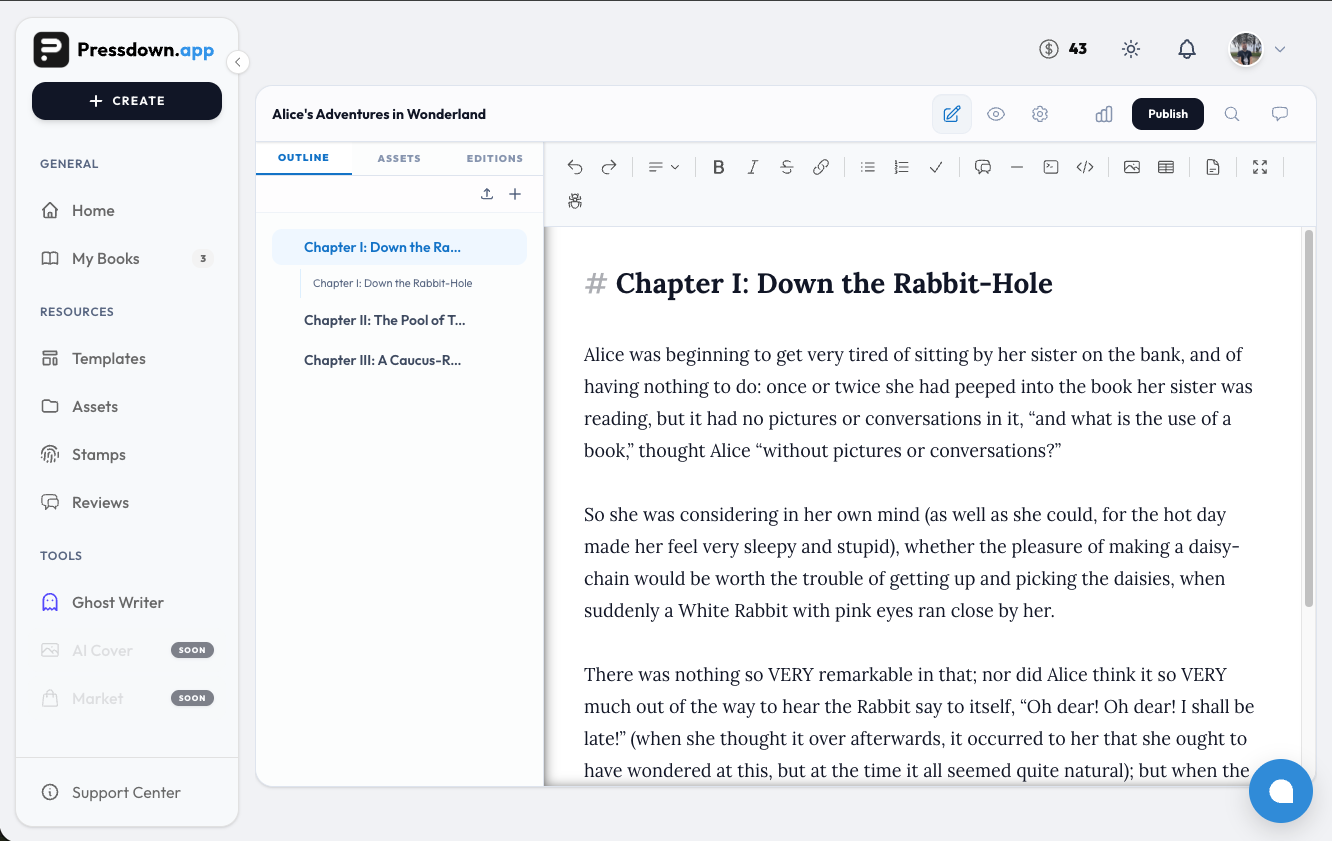Insert a hyperlink
Screen dimensions: 1332x841
[x=821, y=167]
